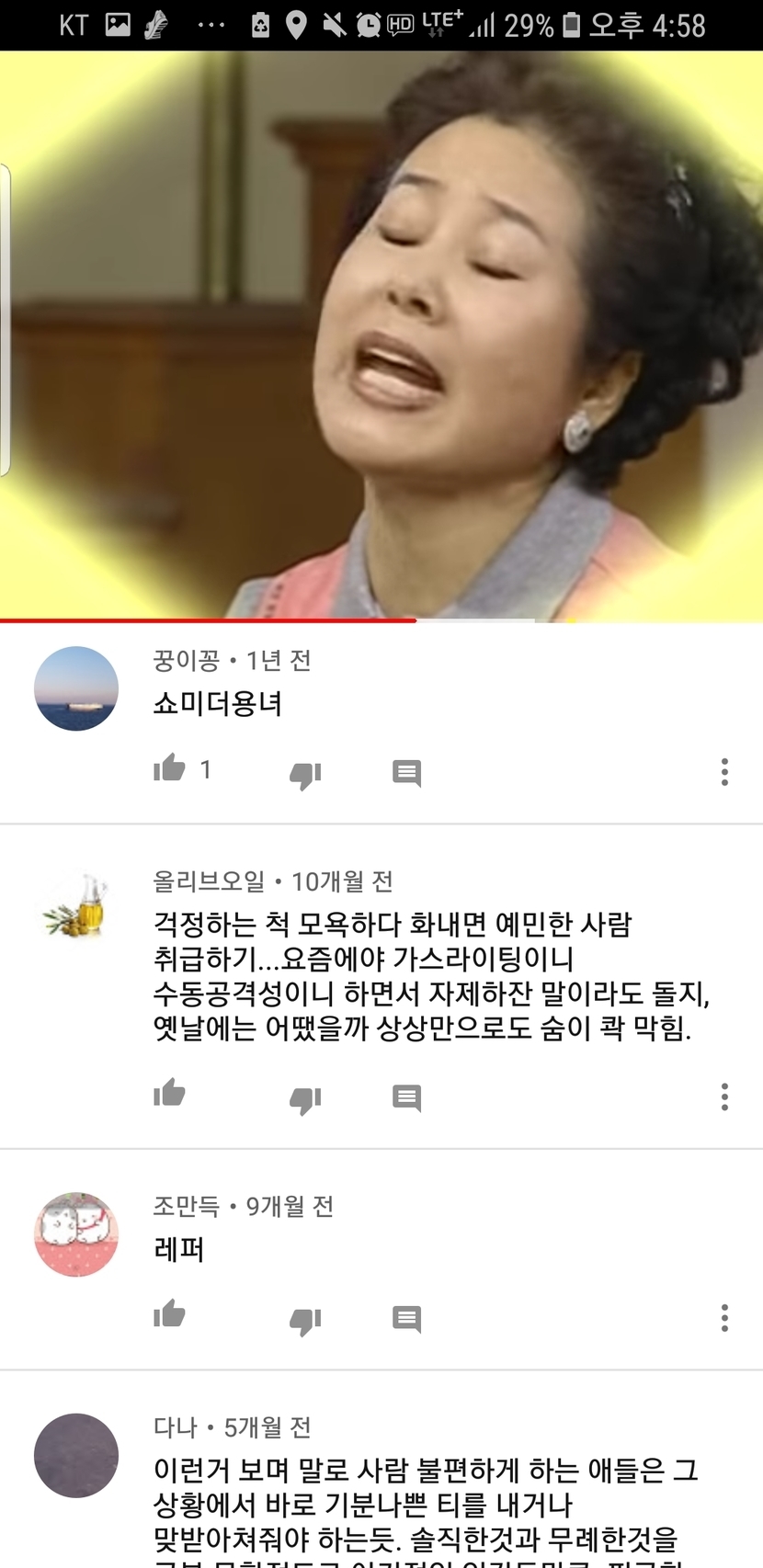
Task: Open the username 올리브오일 link
Action: click(209, 881)
